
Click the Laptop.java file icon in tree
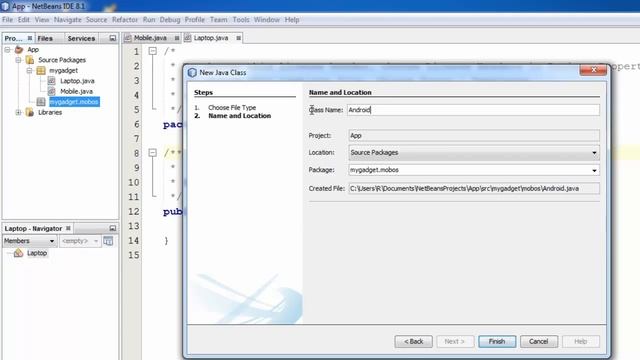51,81
